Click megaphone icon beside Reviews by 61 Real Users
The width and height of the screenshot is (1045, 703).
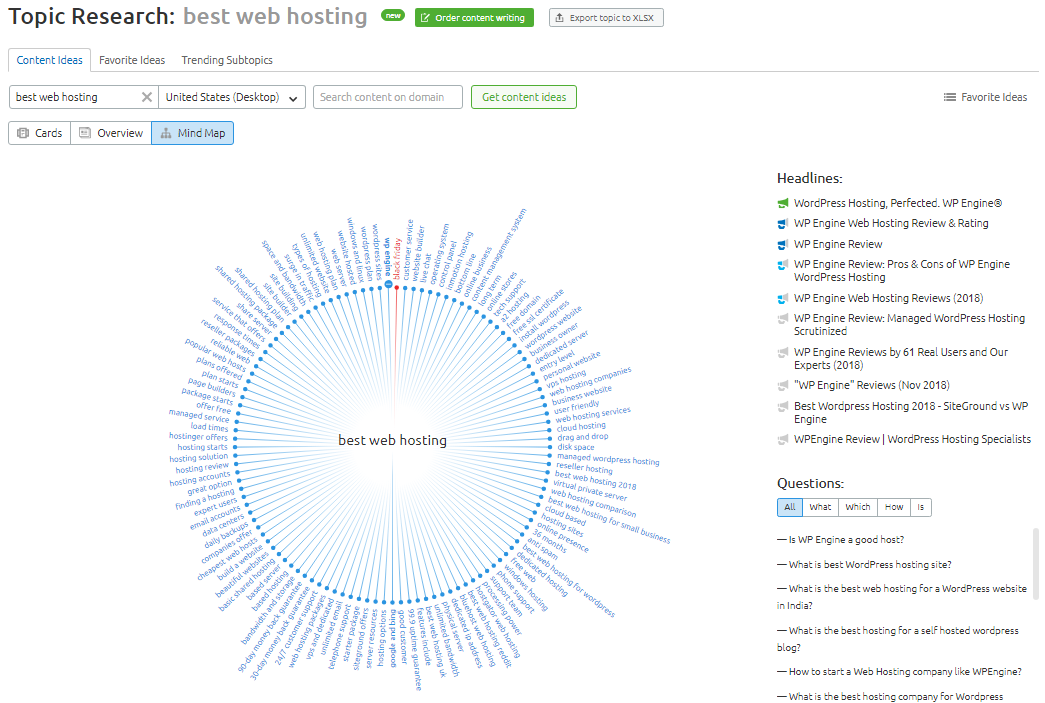click(783, 352)
